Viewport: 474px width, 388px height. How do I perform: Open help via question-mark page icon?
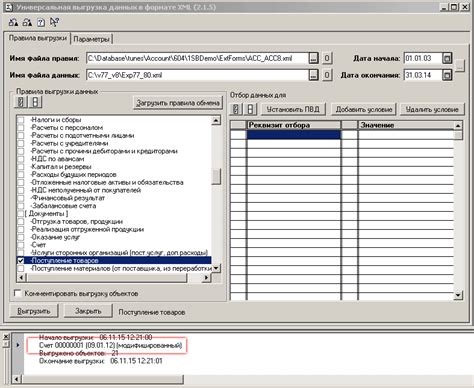[41, 22]
